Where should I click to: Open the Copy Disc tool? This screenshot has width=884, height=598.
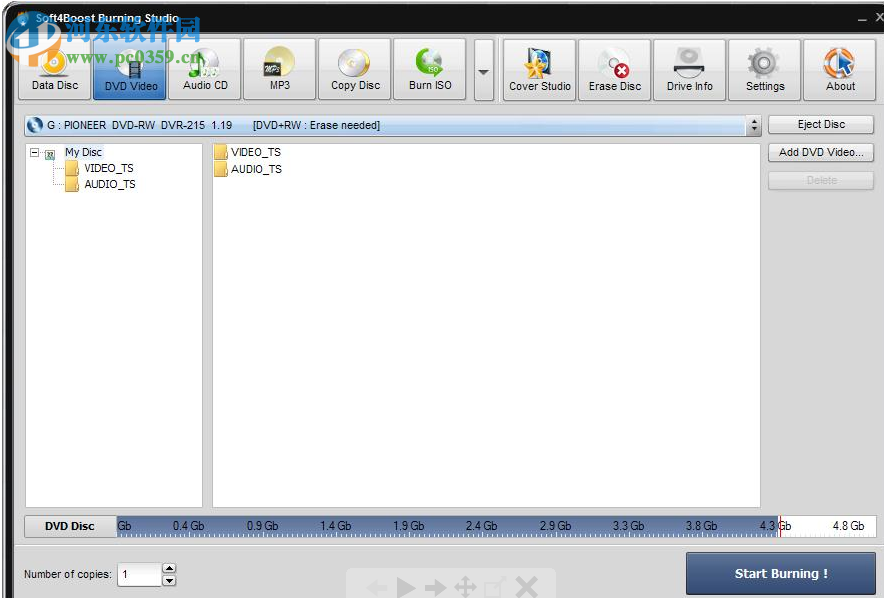[x=355, y=69]
